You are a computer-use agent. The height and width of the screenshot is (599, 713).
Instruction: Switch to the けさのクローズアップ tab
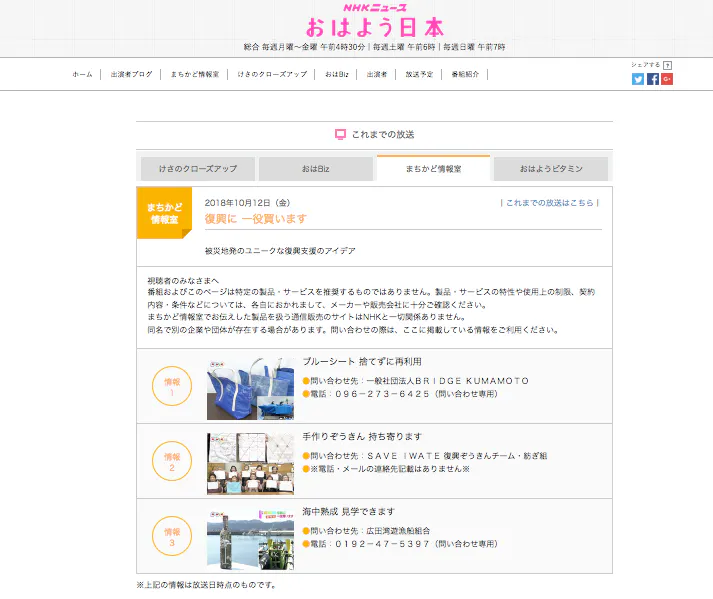(x=197, y=169)
